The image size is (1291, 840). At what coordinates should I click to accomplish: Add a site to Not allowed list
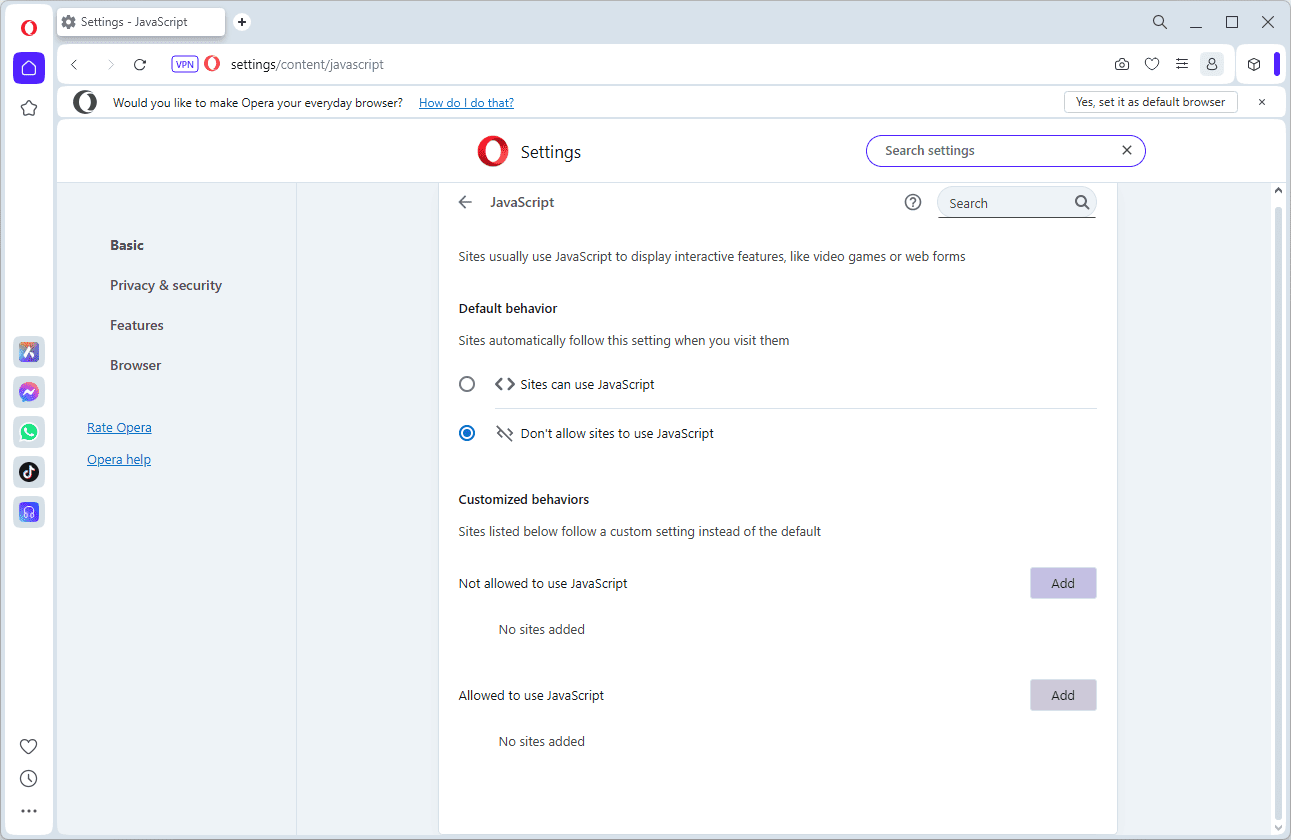point(1063,583)
